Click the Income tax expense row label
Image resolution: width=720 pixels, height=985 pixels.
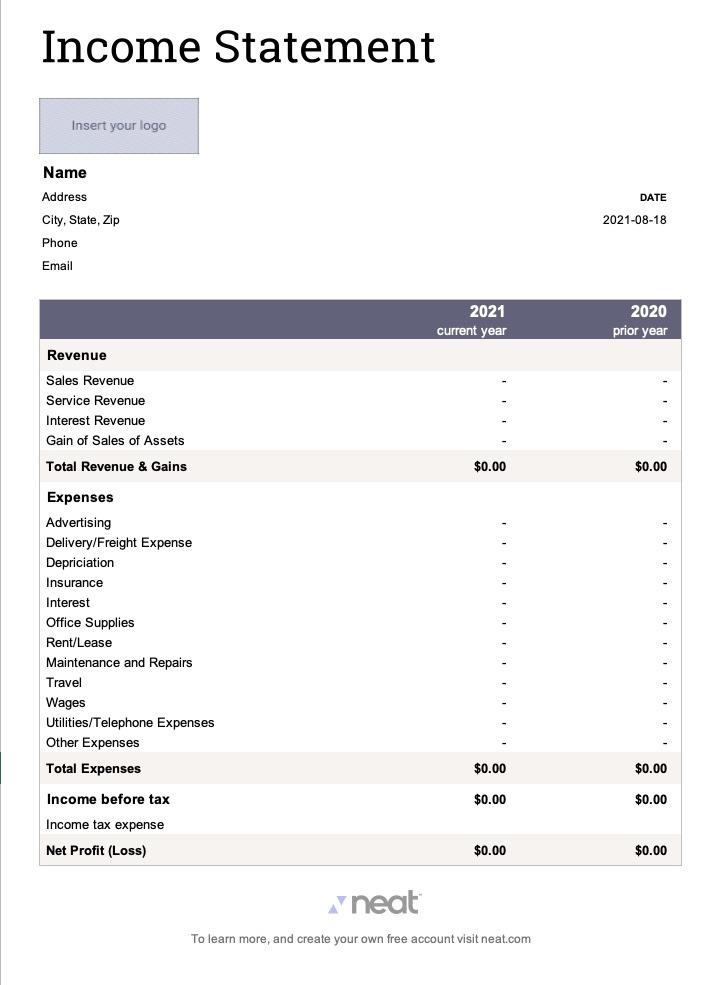[105, 825]
